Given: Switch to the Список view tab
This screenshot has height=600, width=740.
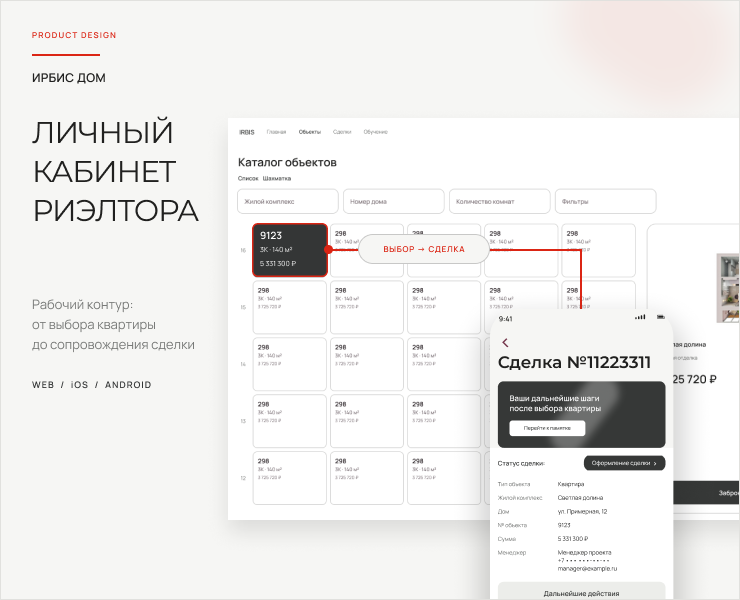Looking at the screenshot, I should [248, 178].
